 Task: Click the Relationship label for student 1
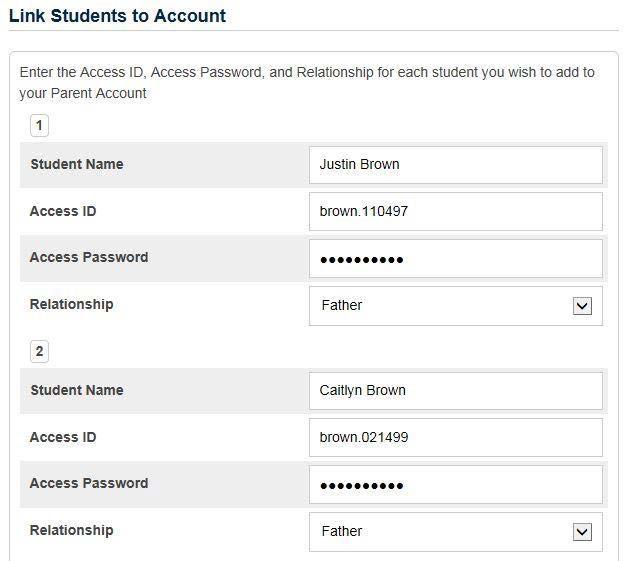click(71, 305)
